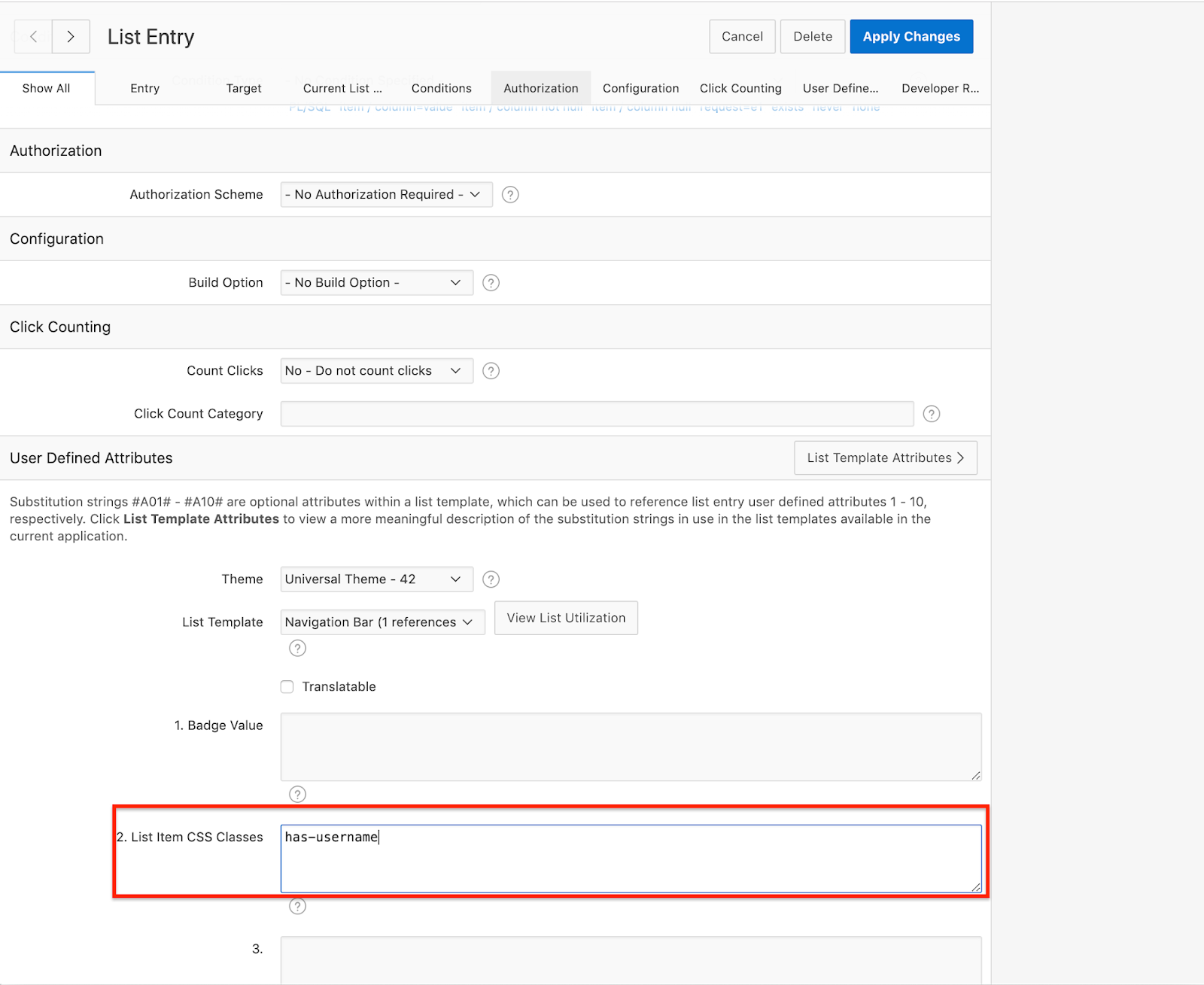1204x985 pixels.
Task: Open help for the Theme selector
Action: click(491, 579)
